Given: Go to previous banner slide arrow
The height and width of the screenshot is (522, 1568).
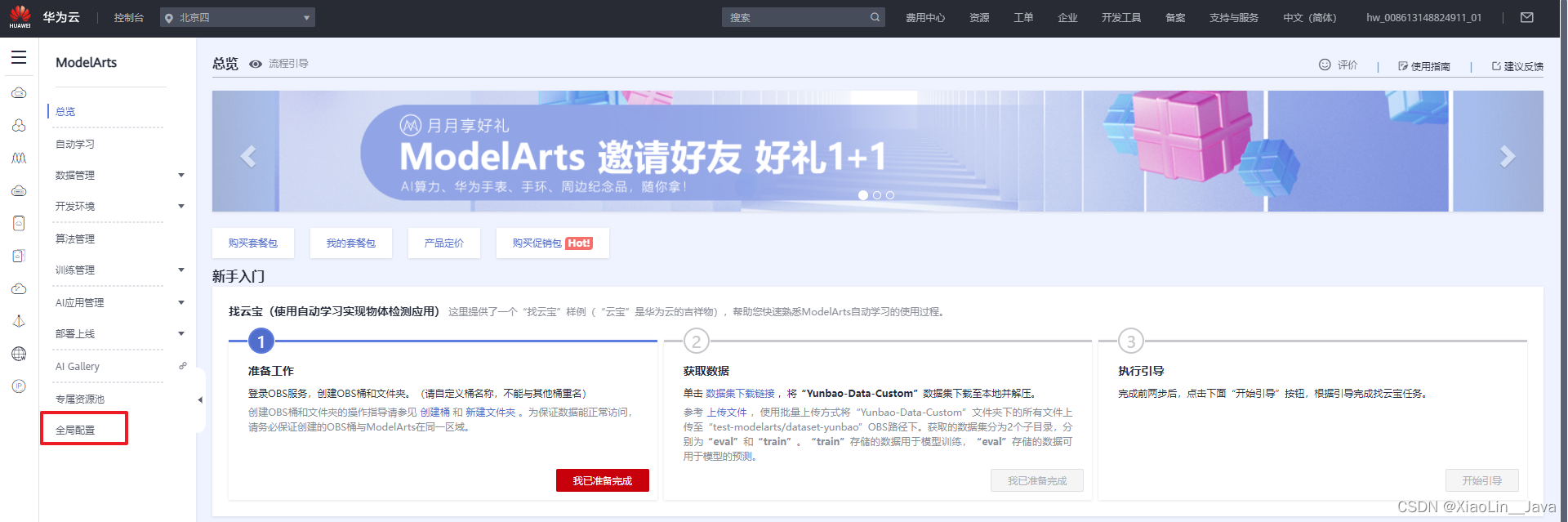Looking at the screenshot, I should [248, 156].
